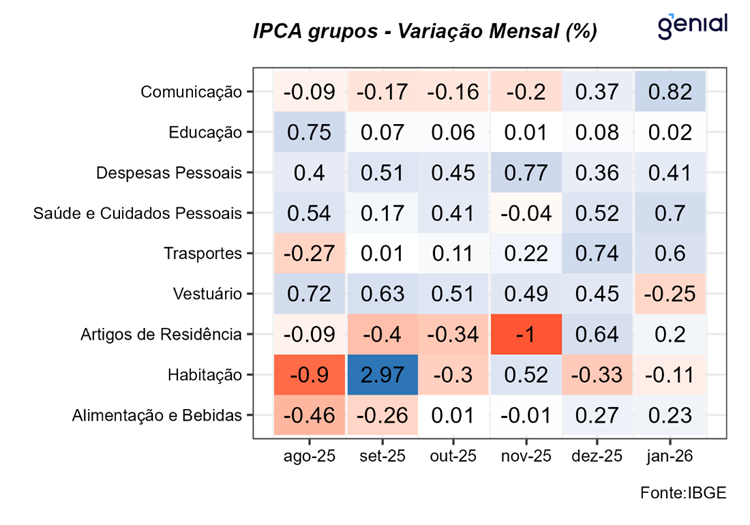Click the jan-26 column label

pyautogui.click(x=669, y=456)
